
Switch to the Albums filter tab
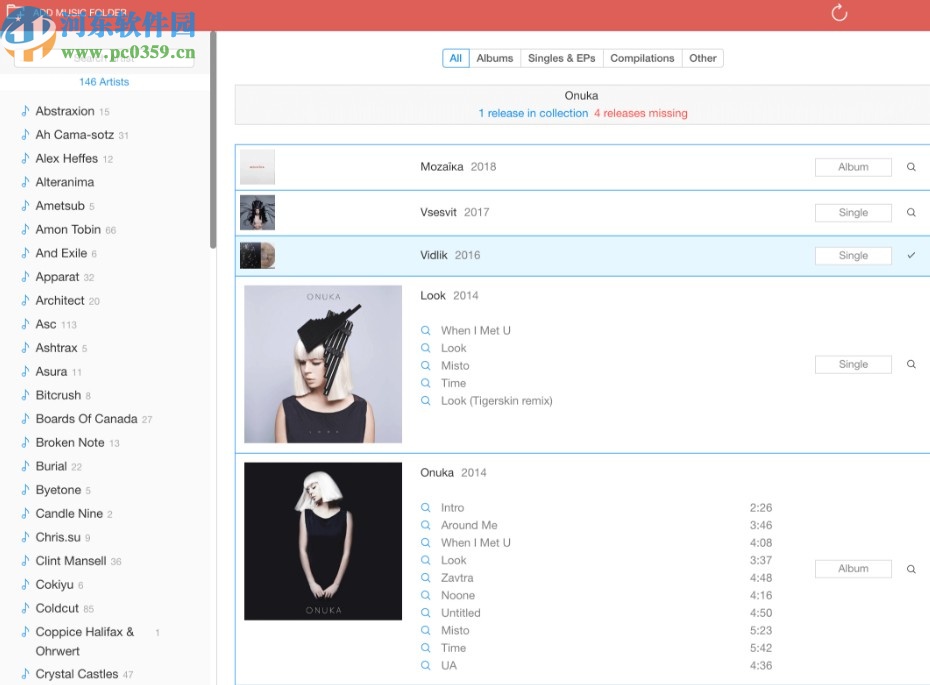click(494, 58)
